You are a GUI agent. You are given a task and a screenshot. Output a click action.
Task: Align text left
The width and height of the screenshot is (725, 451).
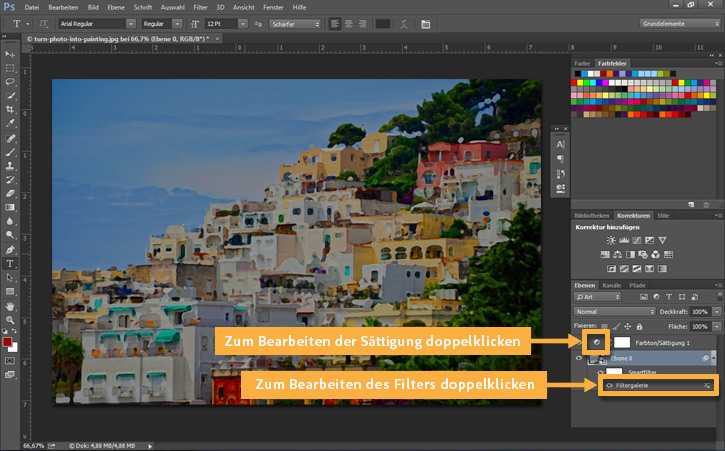335,24
